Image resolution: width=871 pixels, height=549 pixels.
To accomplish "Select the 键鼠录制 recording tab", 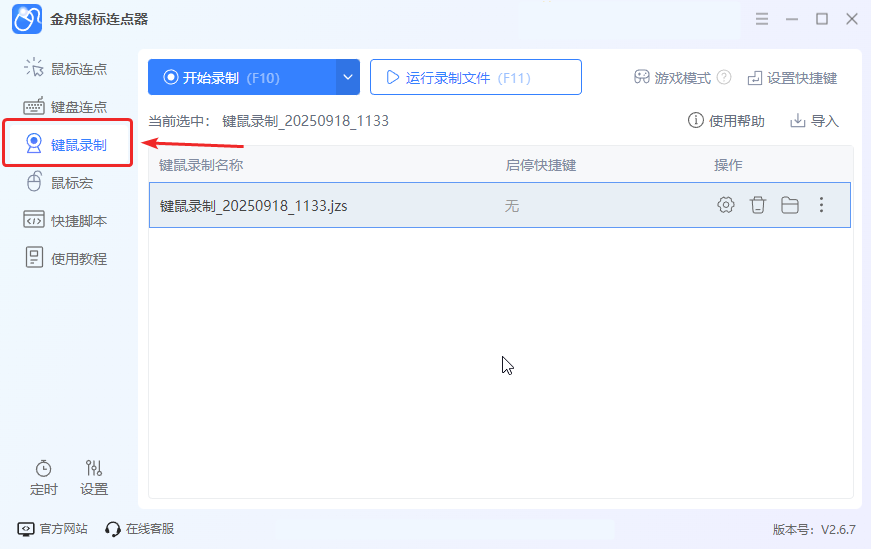I will (x=67, y=144).
